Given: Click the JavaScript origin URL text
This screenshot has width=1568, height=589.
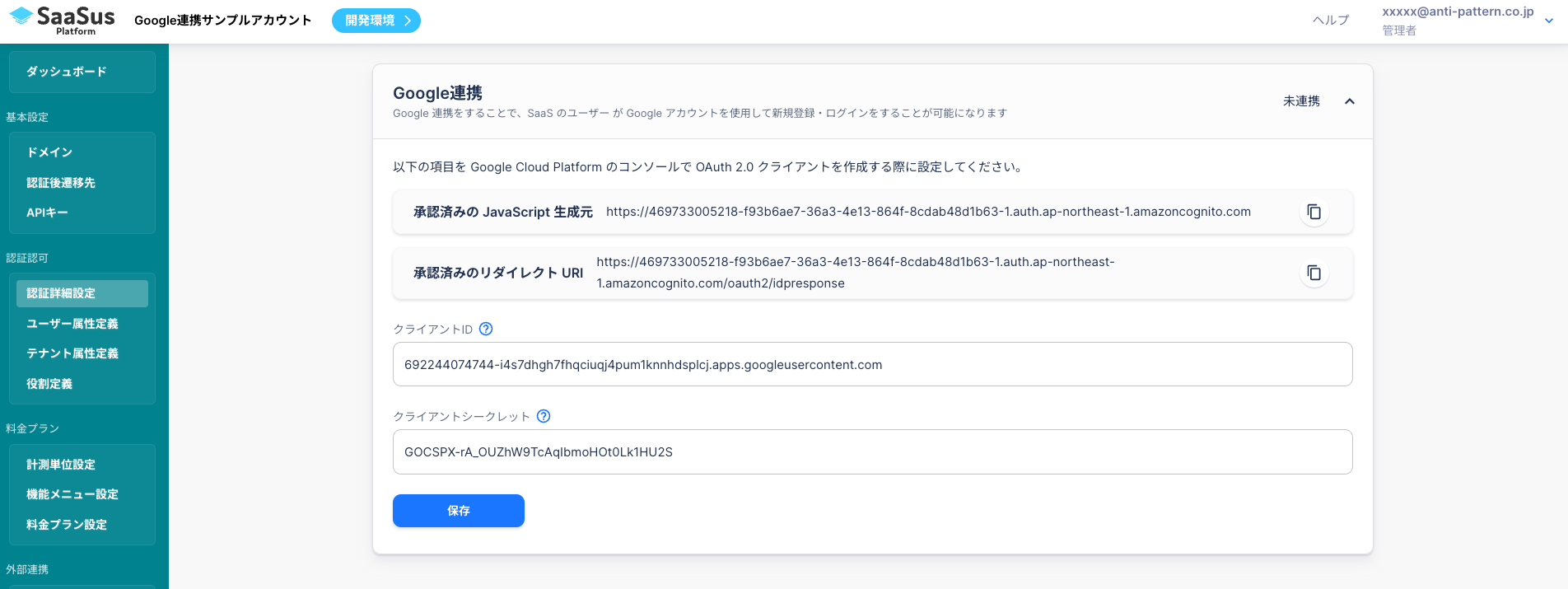Looking at the screenshot, I should click(x=928, y=212).
